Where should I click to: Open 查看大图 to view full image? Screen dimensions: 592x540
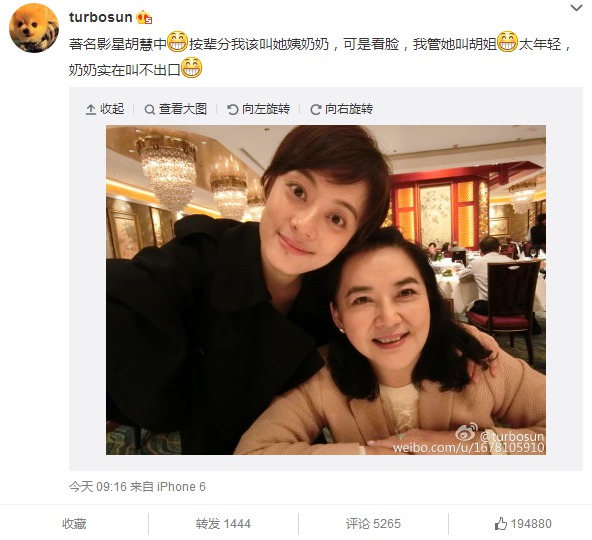point(176,109)
